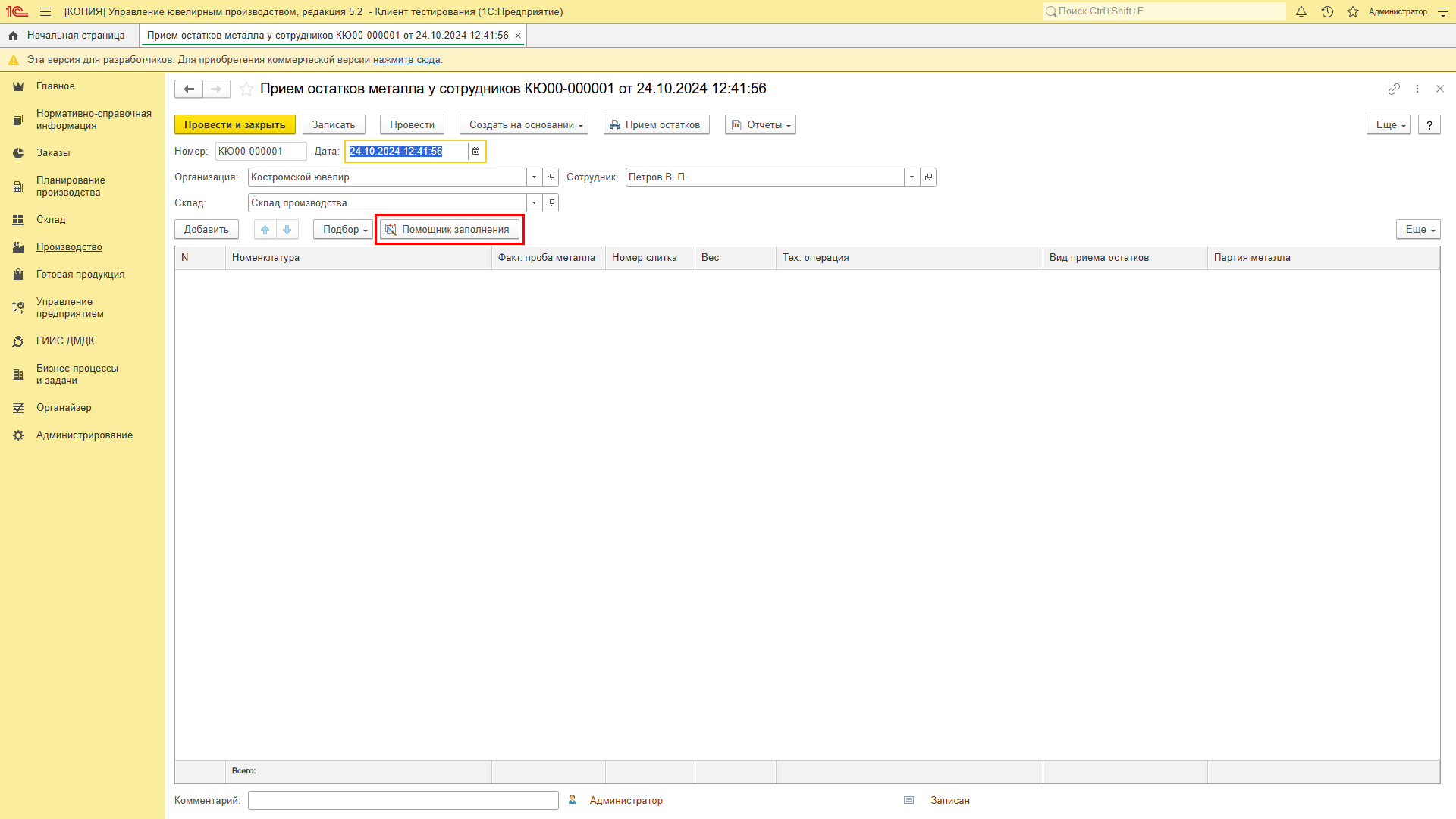Open Нормативно-справочная информация section
Image resolution: width=1456 pixels, height=819 pixels.
coord(94,120)
